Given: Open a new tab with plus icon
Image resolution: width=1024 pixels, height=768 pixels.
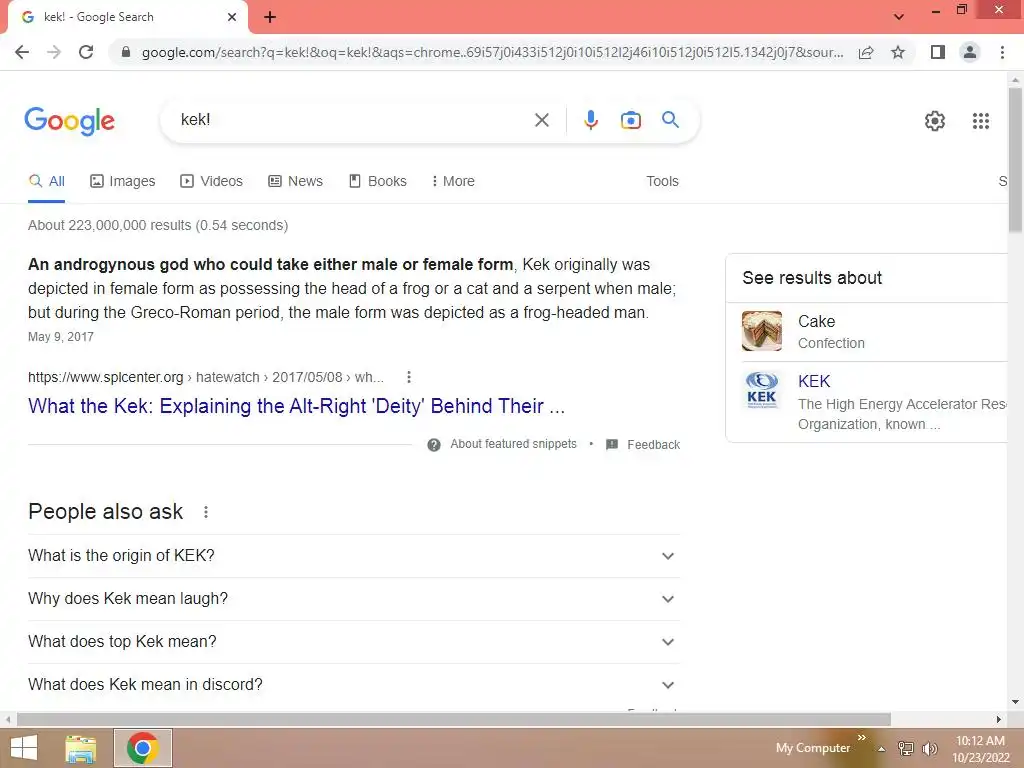Looking at the screenshot, I should pos(270,17).
